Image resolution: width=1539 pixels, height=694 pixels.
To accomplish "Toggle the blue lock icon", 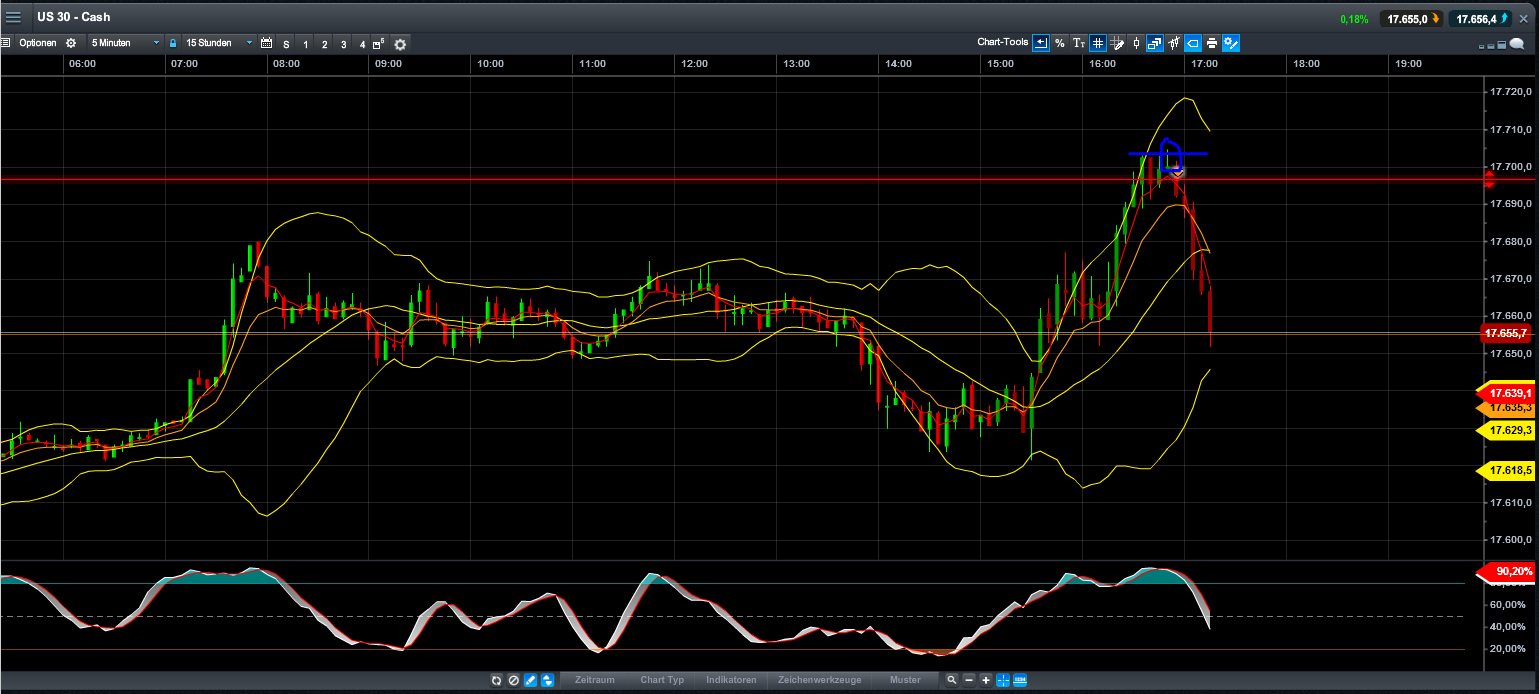I will point(173,43).
